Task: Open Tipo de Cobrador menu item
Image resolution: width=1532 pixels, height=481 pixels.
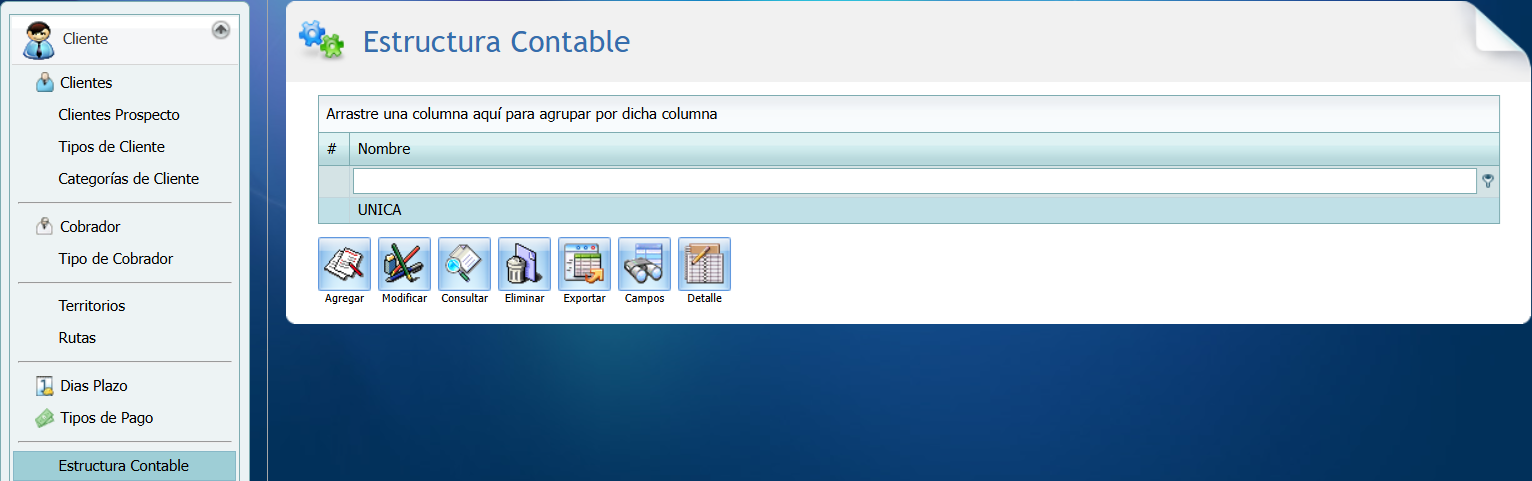Action: [x=116, y=259]
